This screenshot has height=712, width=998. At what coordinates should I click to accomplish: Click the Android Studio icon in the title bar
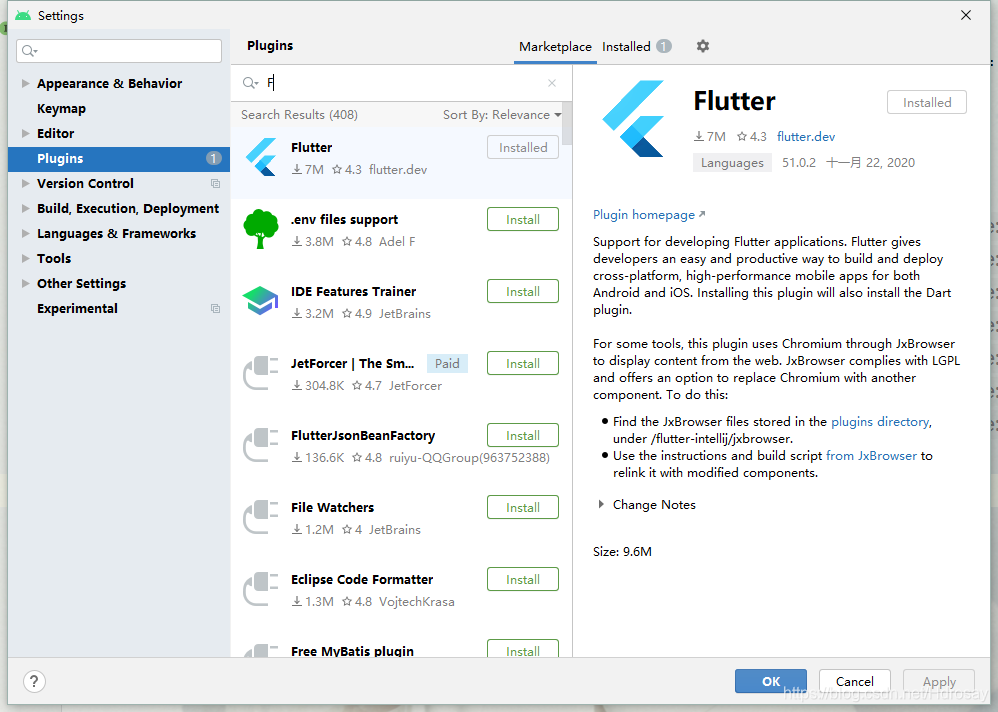pyautogui.click(x=23, y=15)
